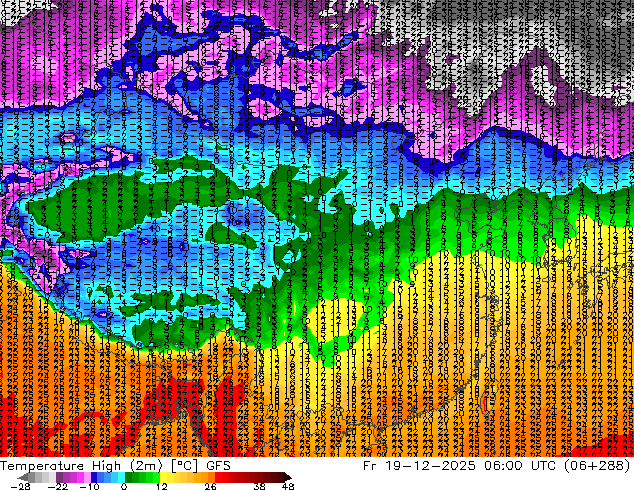The width and height of the screenshot is (634, 490).
Task: Click the green section of the color scale
Action: [142, 477]
